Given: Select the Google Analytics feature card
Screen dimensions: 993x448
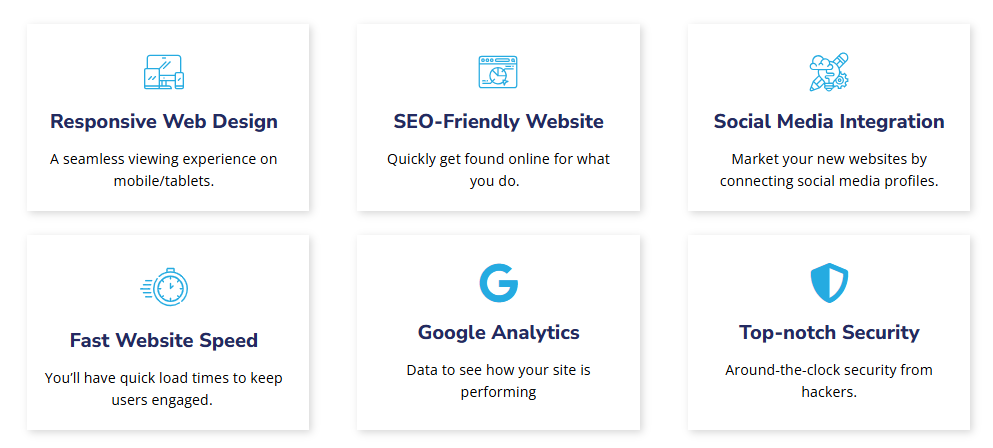Looking at the screenshot, I should 498,333.
